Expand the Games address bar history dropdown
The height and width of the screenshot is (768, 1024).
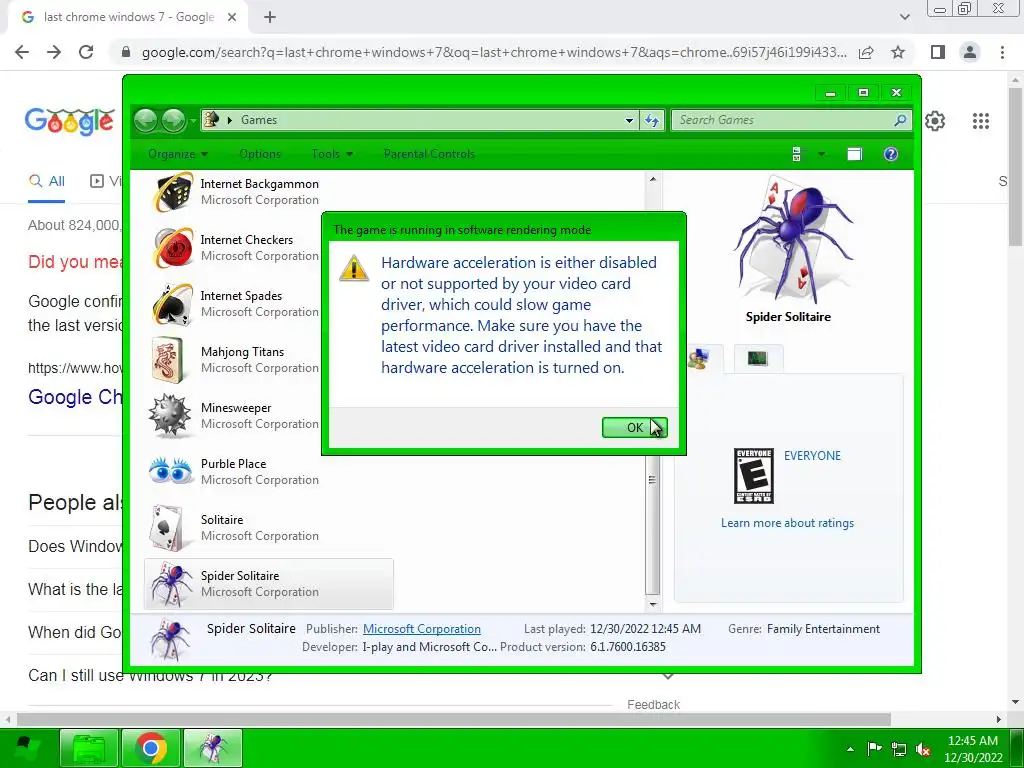(x=629, y=120)
